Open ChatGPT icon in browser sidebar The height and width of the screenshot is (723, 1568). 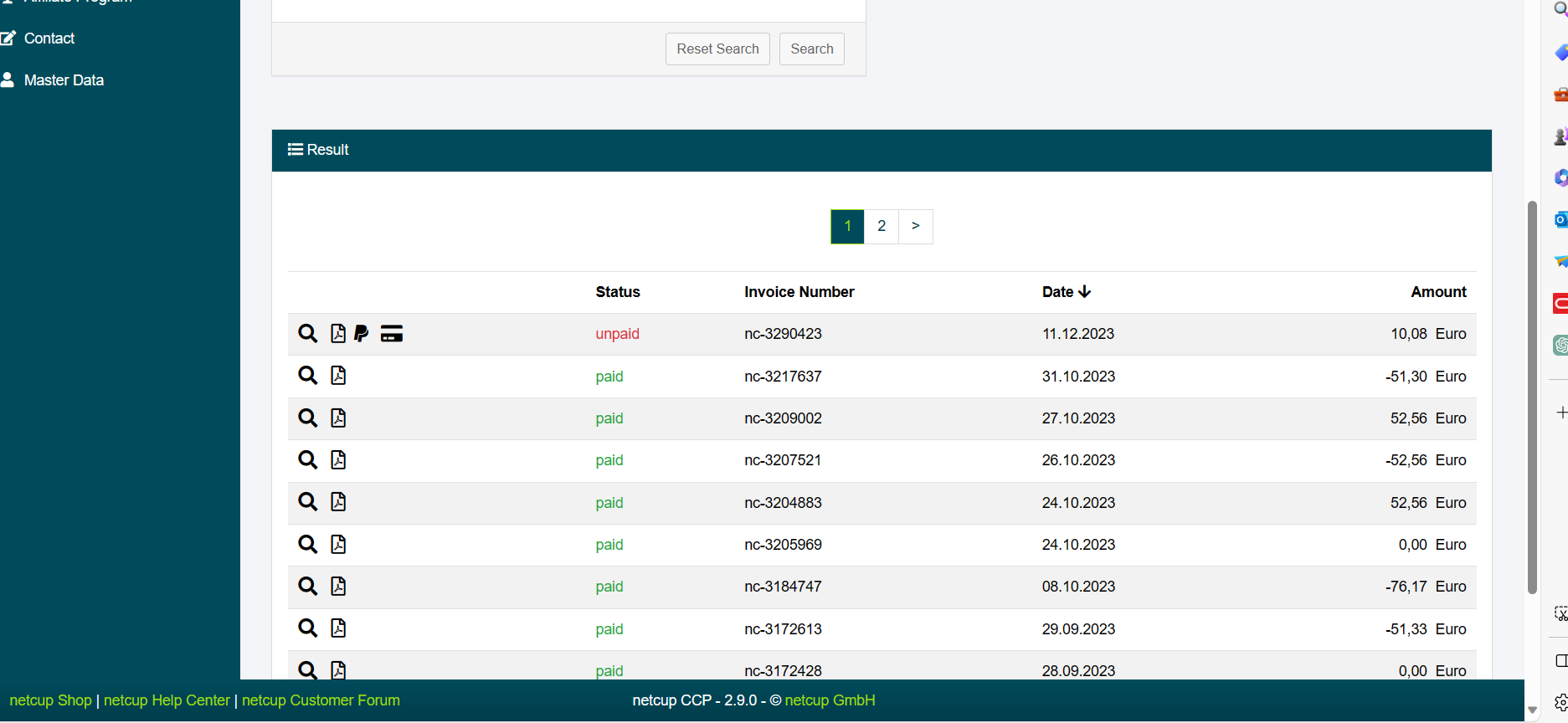[x=1560, y=345]
